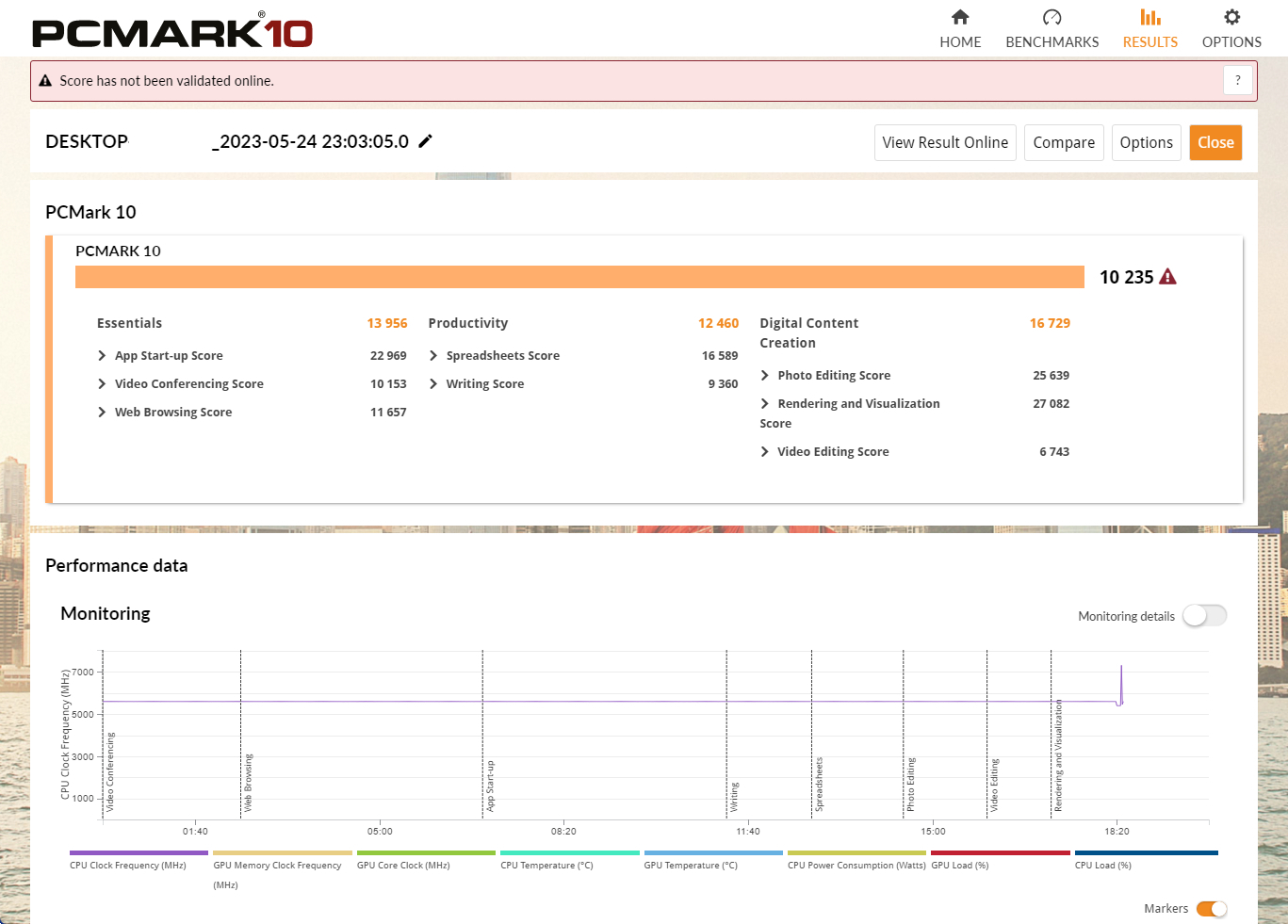Screen dimensions: 1288x924
Task: Click View Result Online button
Action: click(x=945, y=142)
